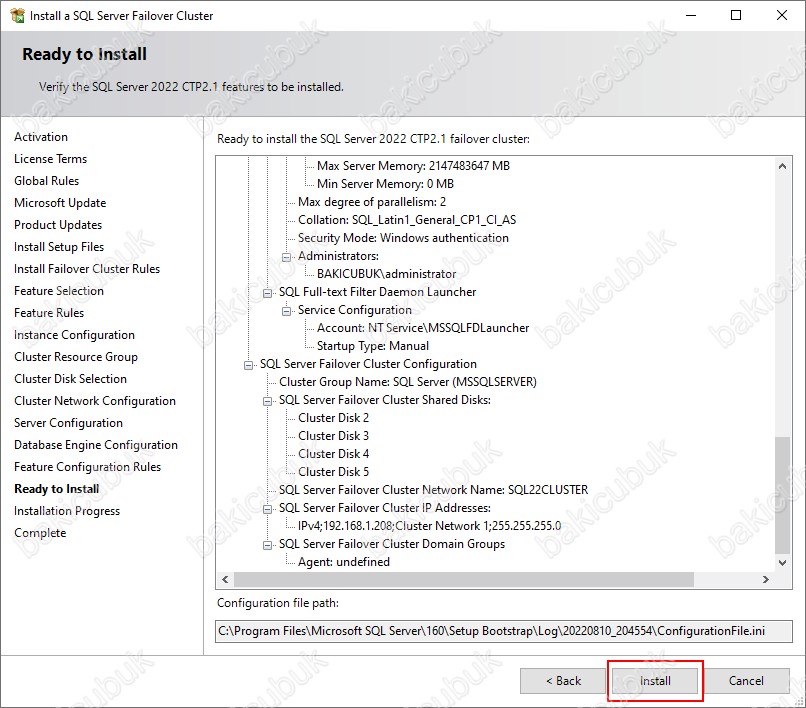
Task: Collapse Failover Cluster IP Addresses node
Action: pyautogui.click(x=267, y=509)
